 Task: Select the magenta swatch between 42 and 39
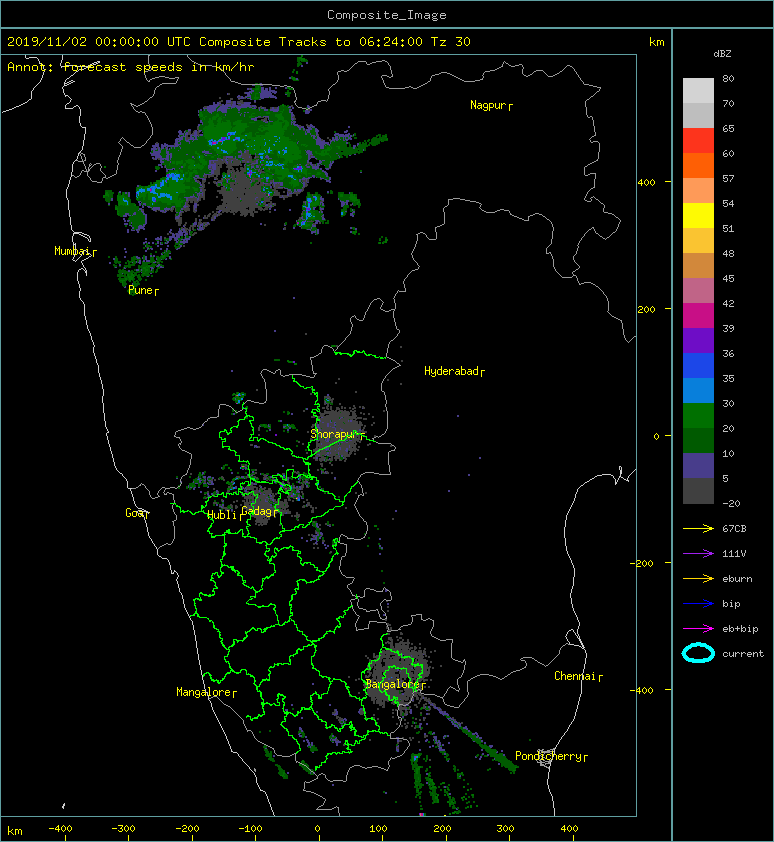(698, 315)
